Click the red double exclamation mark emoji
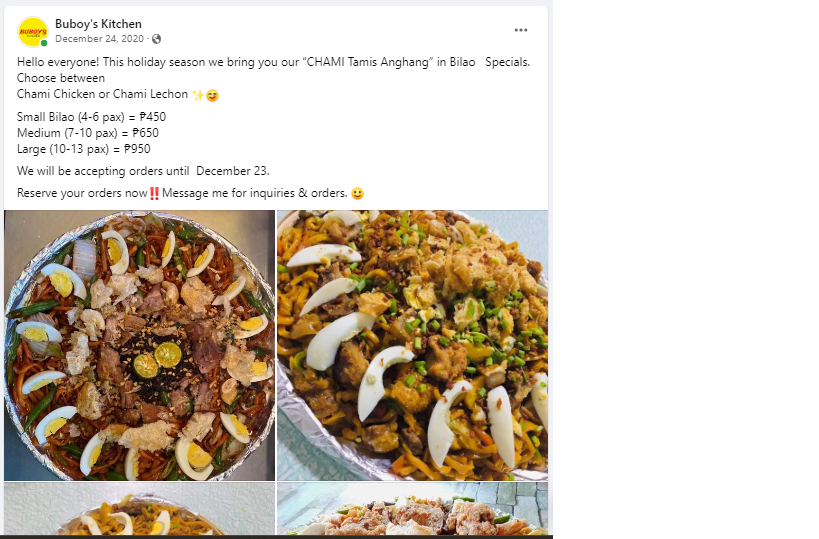Viewport: 819px width, 539px height. [154, 193]
